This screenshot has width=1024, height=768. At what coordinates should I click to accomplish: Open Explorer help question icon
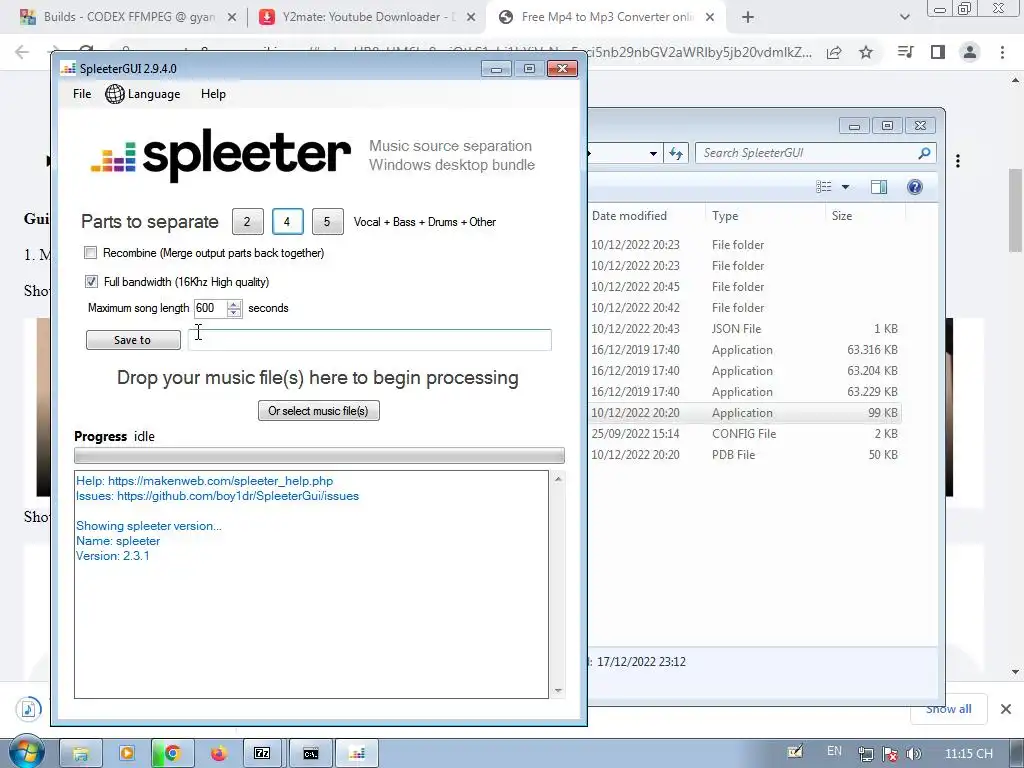(x=915, y=187)
